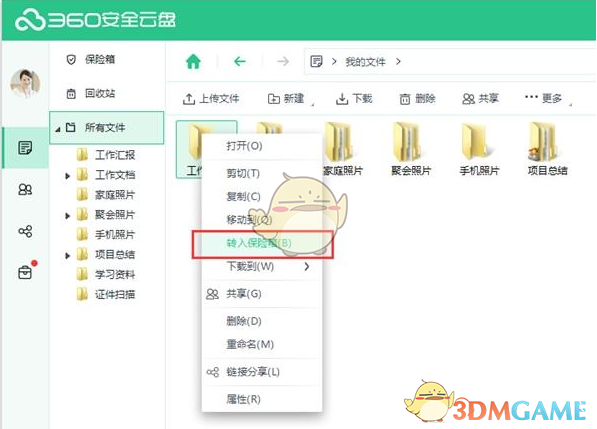This screenshot has width=597, height=429.
Task: Click the 上传文件 upload button
Action: click(211, 99)
